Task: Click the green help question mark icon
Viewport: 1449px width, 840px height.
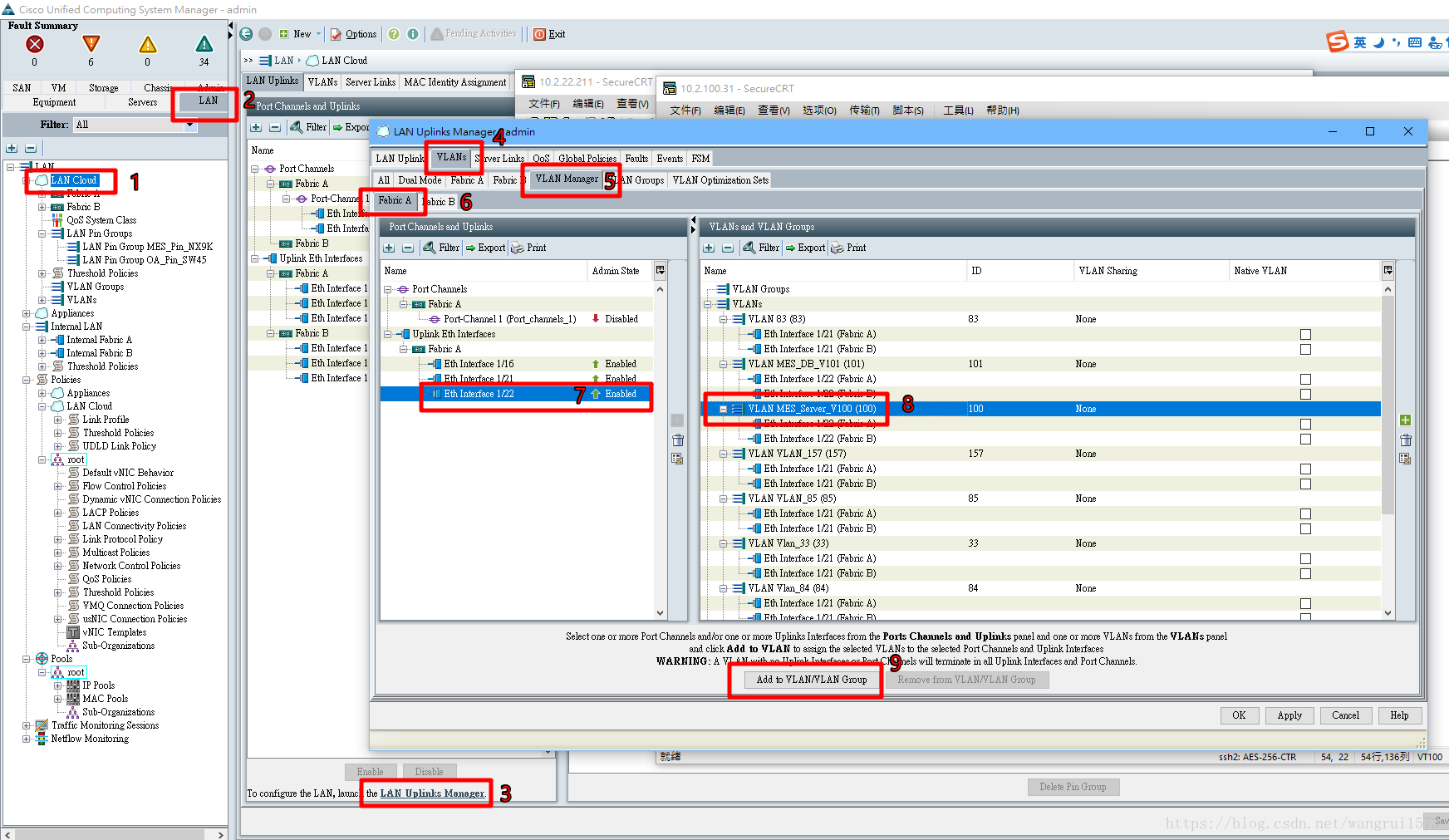Action: (394, 34)
